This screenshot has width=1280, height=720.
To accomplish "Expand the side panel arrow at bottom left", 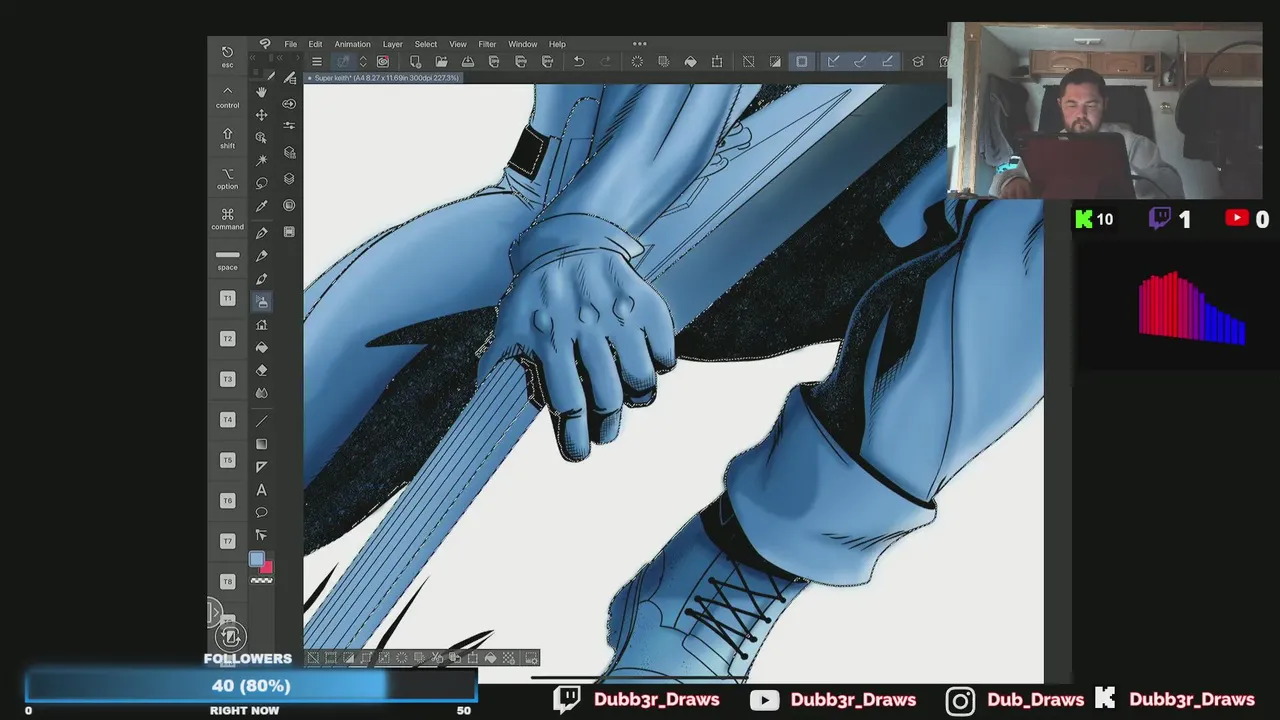I will [212, 612].
